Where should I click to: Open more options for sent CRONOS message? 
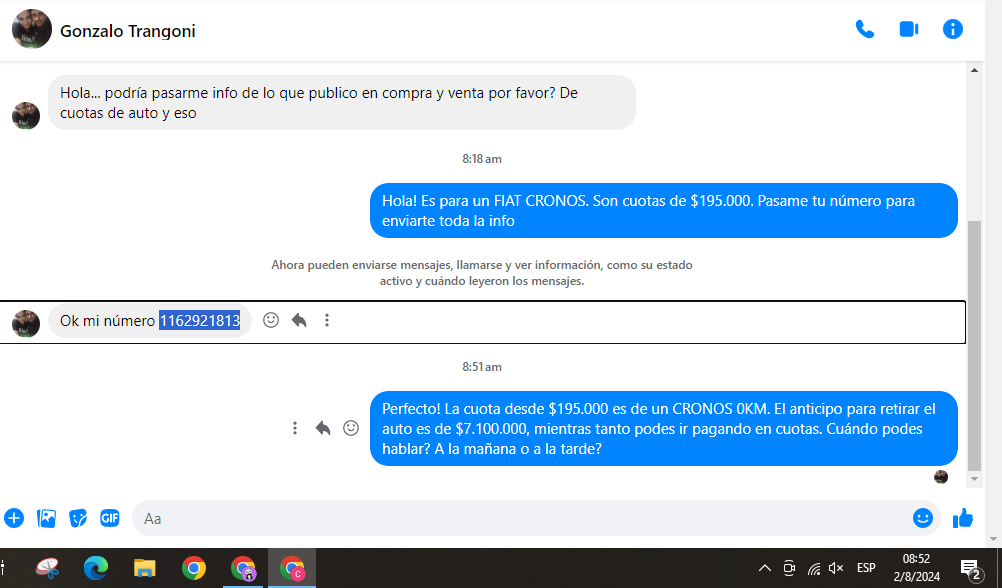(x=295, y=428)
